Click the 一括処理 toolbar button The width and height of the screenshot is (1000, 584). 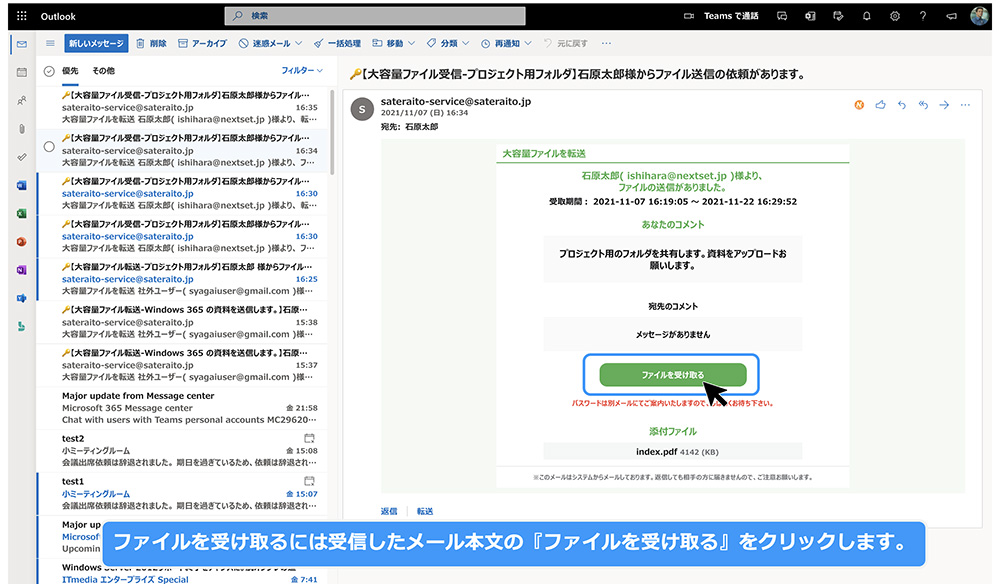337,43
